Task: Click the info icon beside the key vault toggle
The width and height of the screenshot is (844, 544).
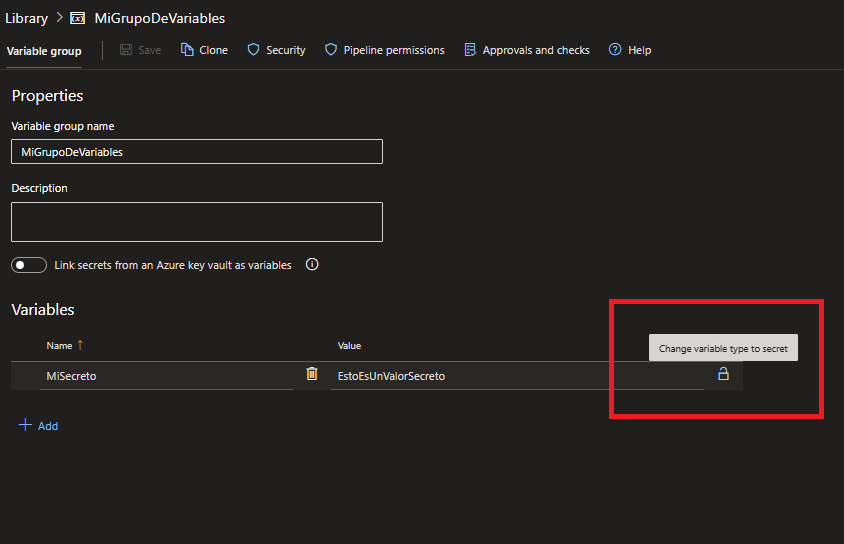Action: (312, 265)
